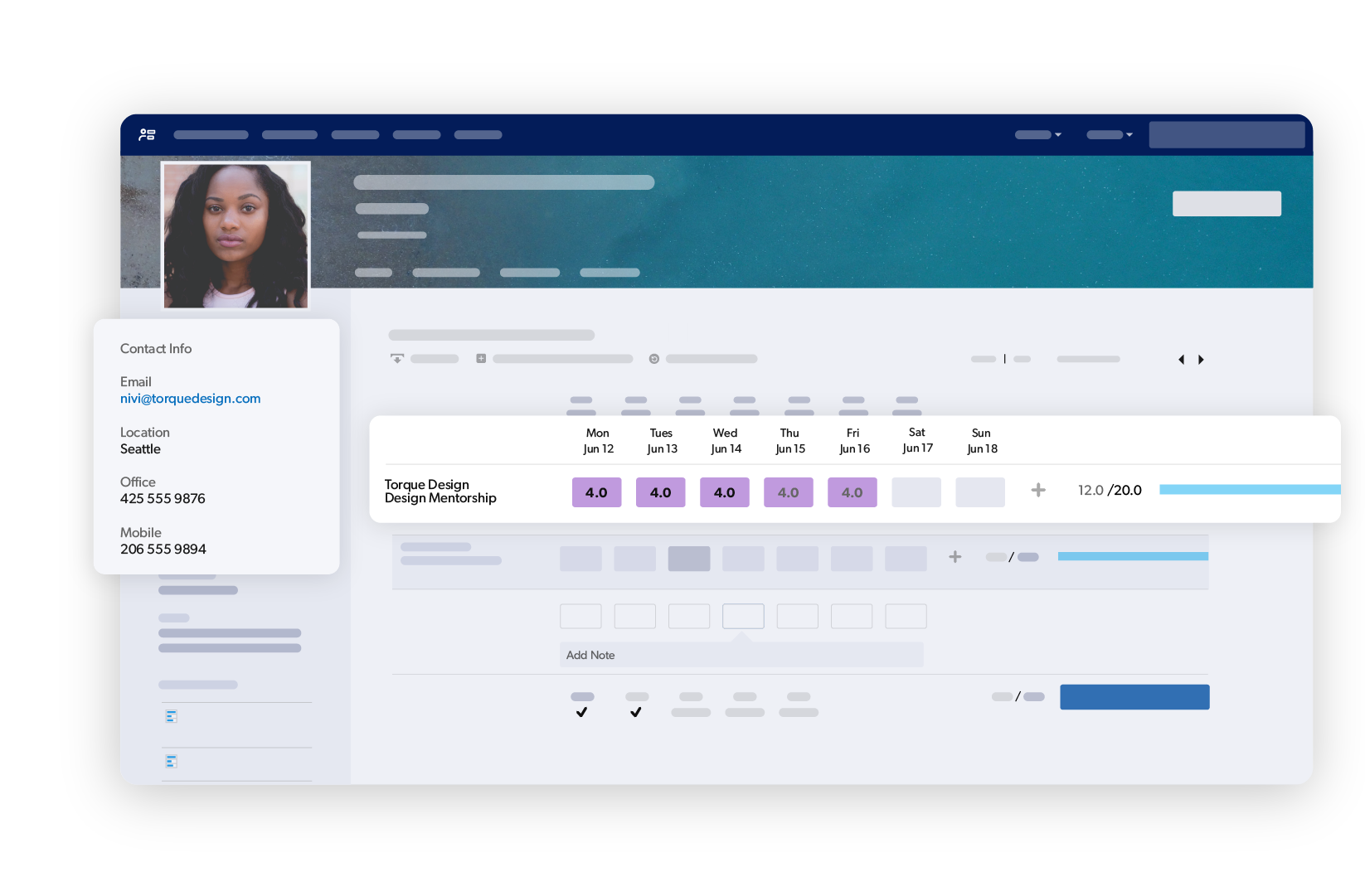Screen dimensions: 1365x896
Task: Click the left arrow to view the previous week
Action: click(x=1181, y=359)
